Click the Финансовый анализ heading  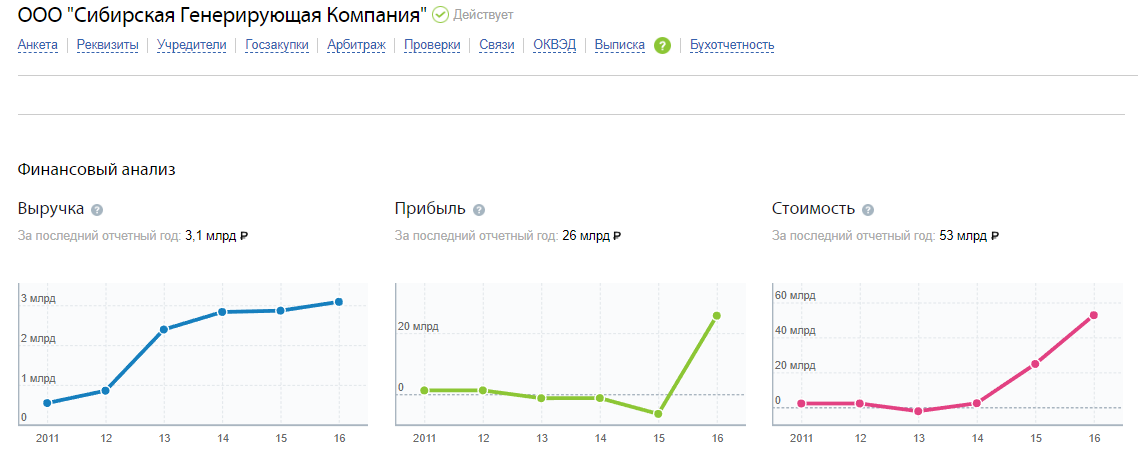click(x=97, y=171)
